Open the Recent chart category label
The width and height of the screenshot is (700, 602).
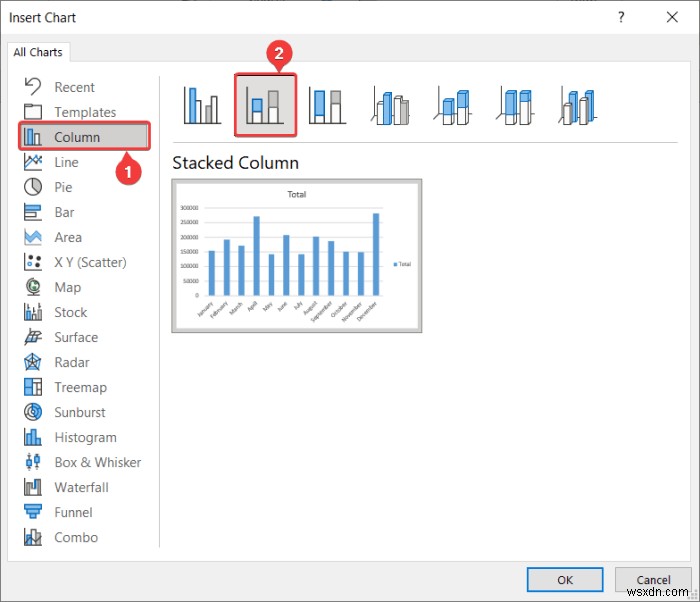click(x=75, y=87)
